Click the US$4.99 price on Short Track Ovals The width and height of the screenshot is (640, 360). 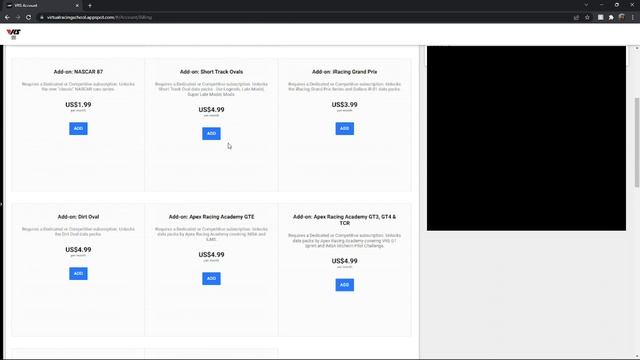click(x=211, y=110)
